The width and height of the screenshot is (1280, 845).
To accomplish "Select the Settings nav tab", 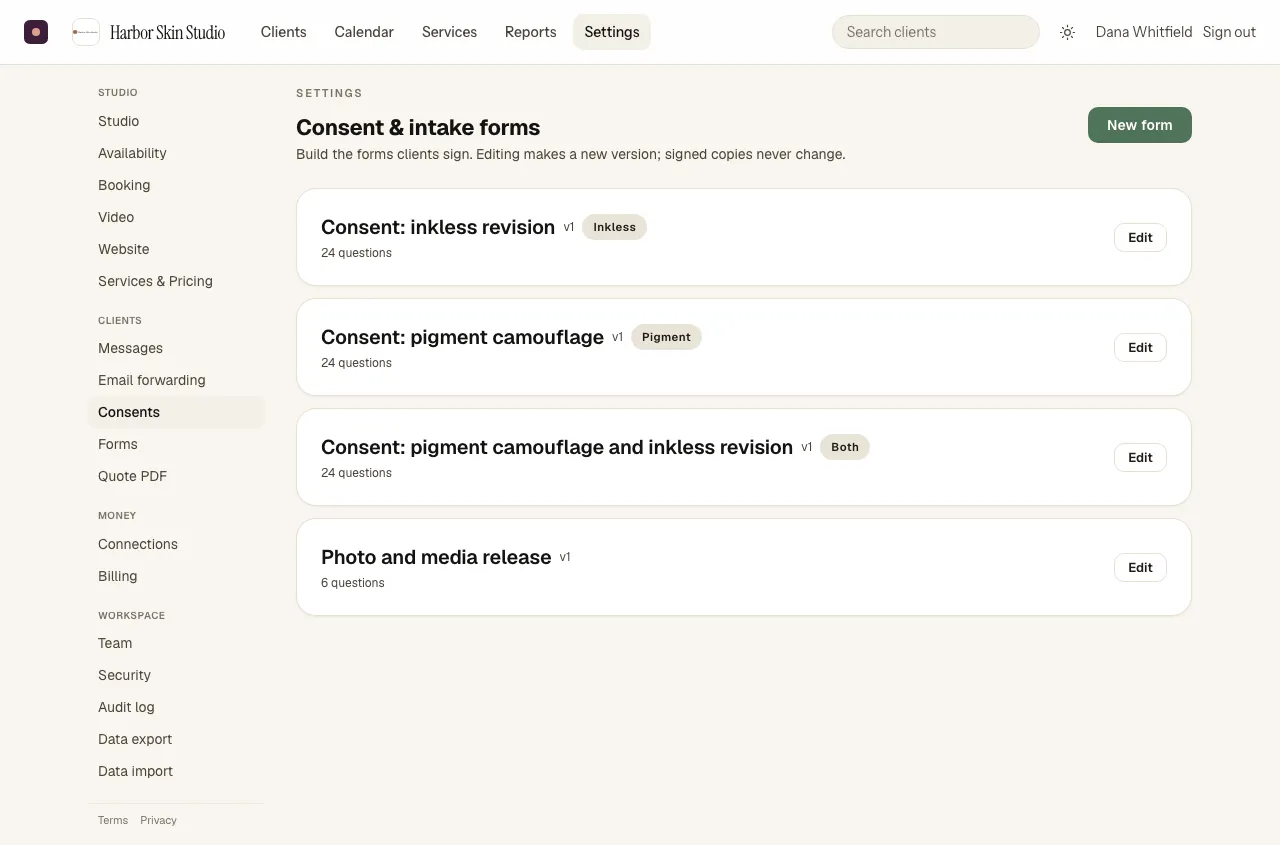I will point(612,32).
